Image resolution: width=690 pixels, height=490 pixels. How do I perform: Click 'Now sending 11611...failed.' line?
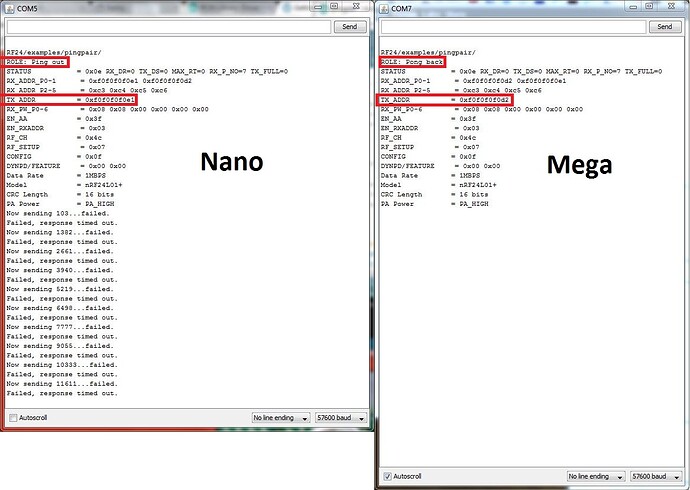tap(62, 384)
